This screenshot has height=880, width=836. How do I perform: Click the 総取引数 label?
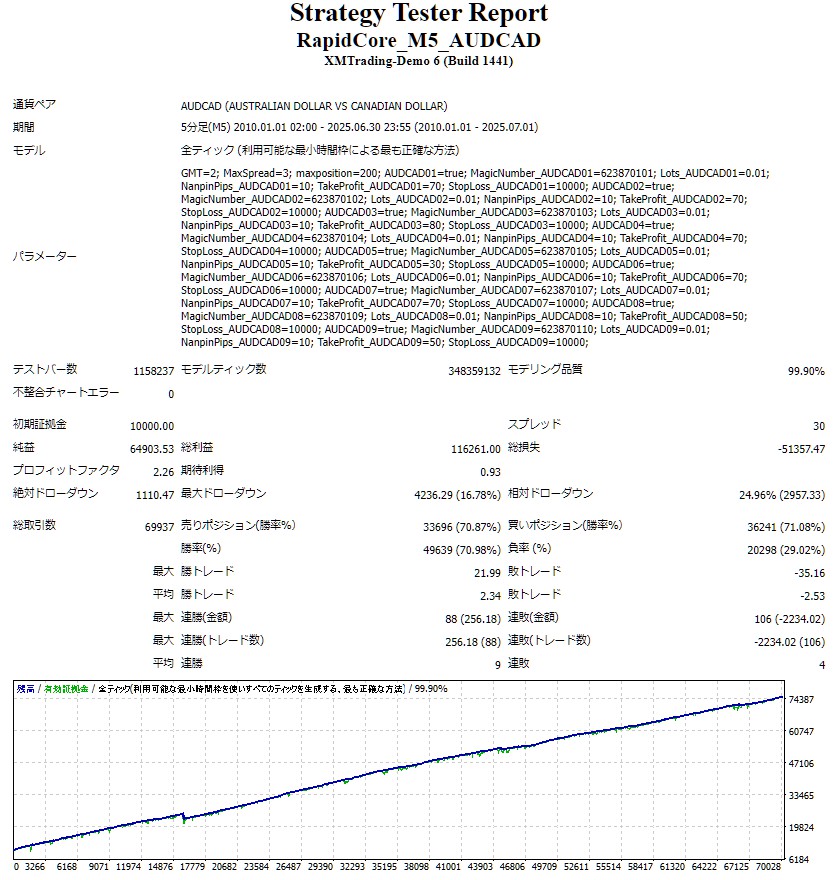[34, 525]
